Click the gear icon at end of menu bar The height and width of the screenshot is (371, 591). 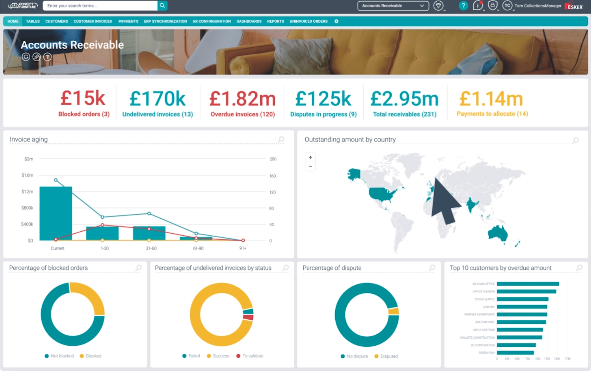click(336, 21)
